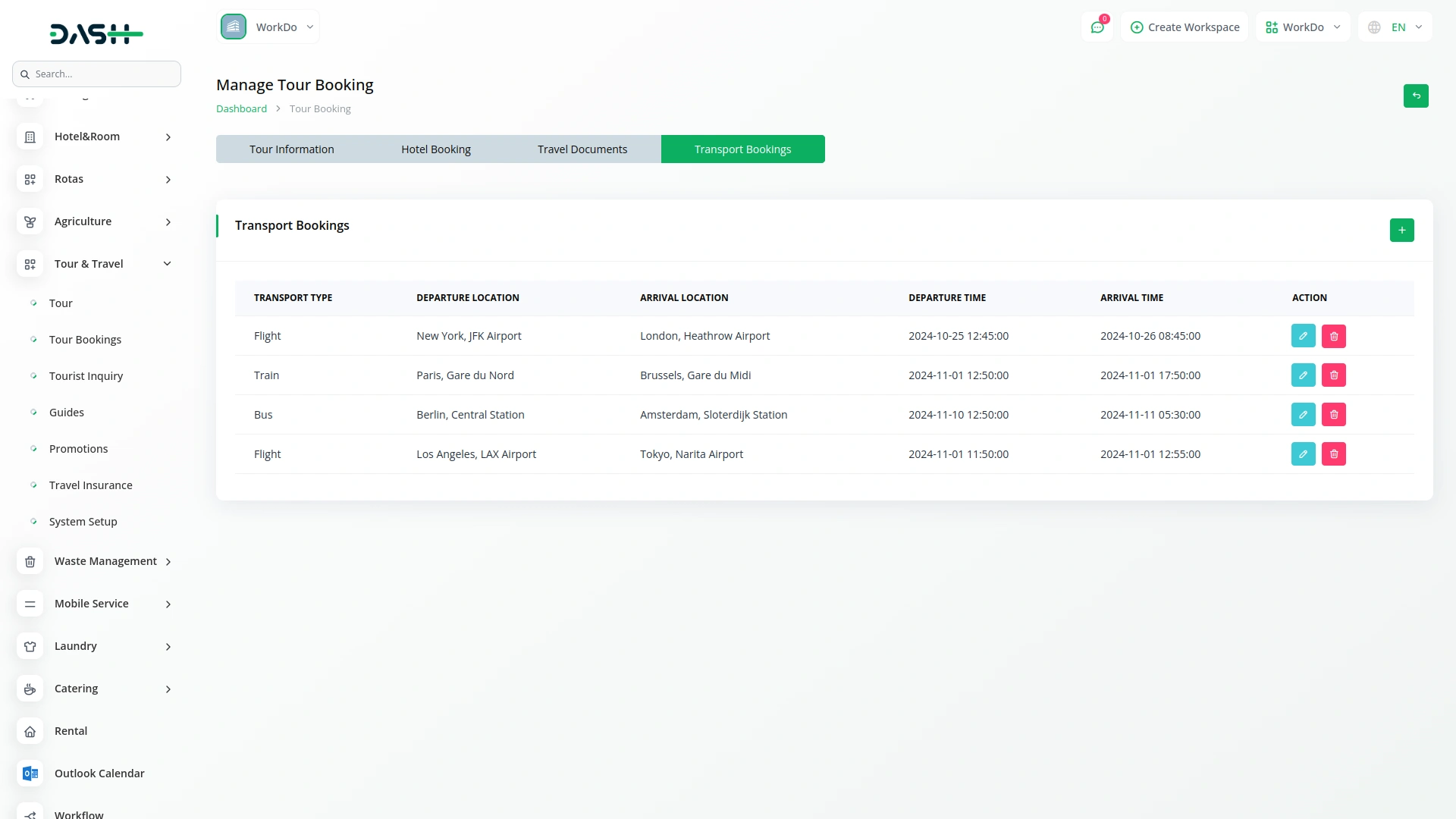
Task: Add a new transport booking
Action: point(1401,230)
